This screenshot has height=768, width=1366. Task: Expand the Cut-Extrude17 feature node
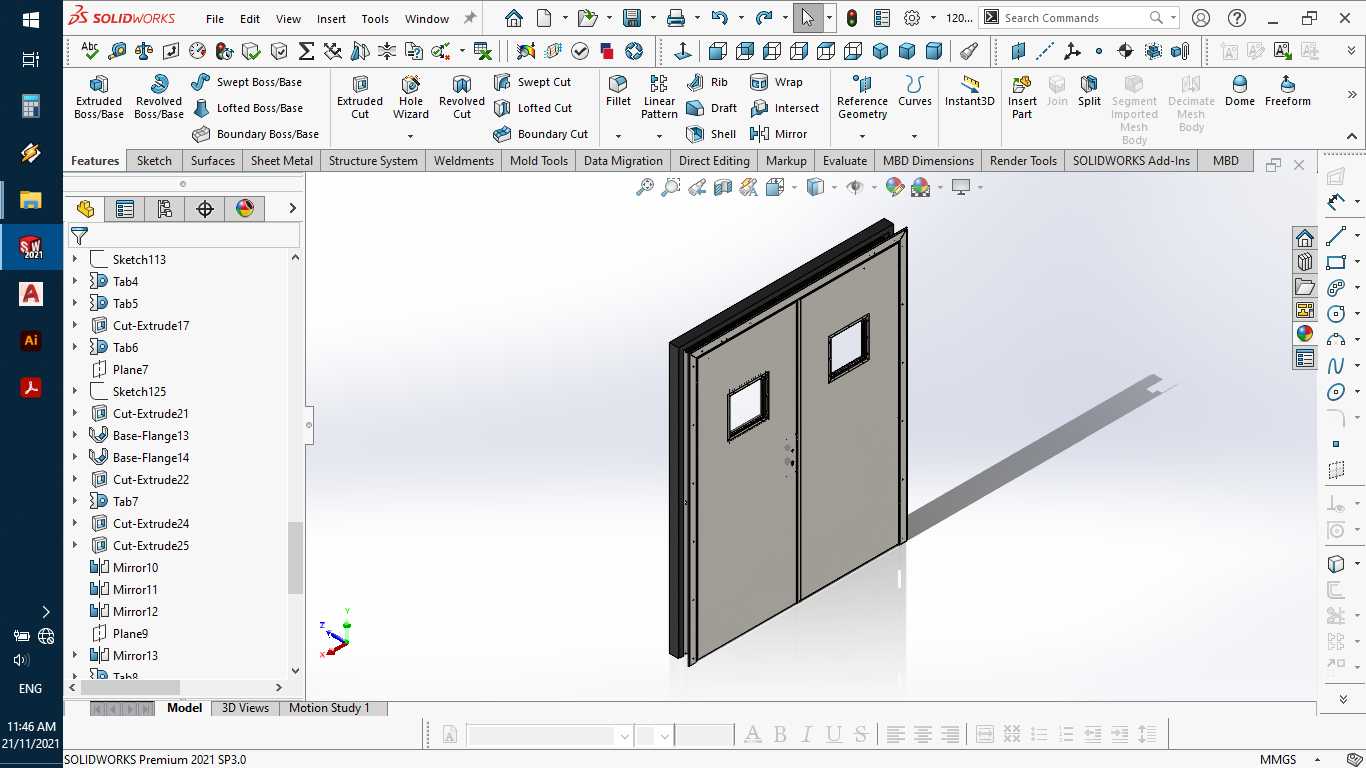click(x=75, y=325)
